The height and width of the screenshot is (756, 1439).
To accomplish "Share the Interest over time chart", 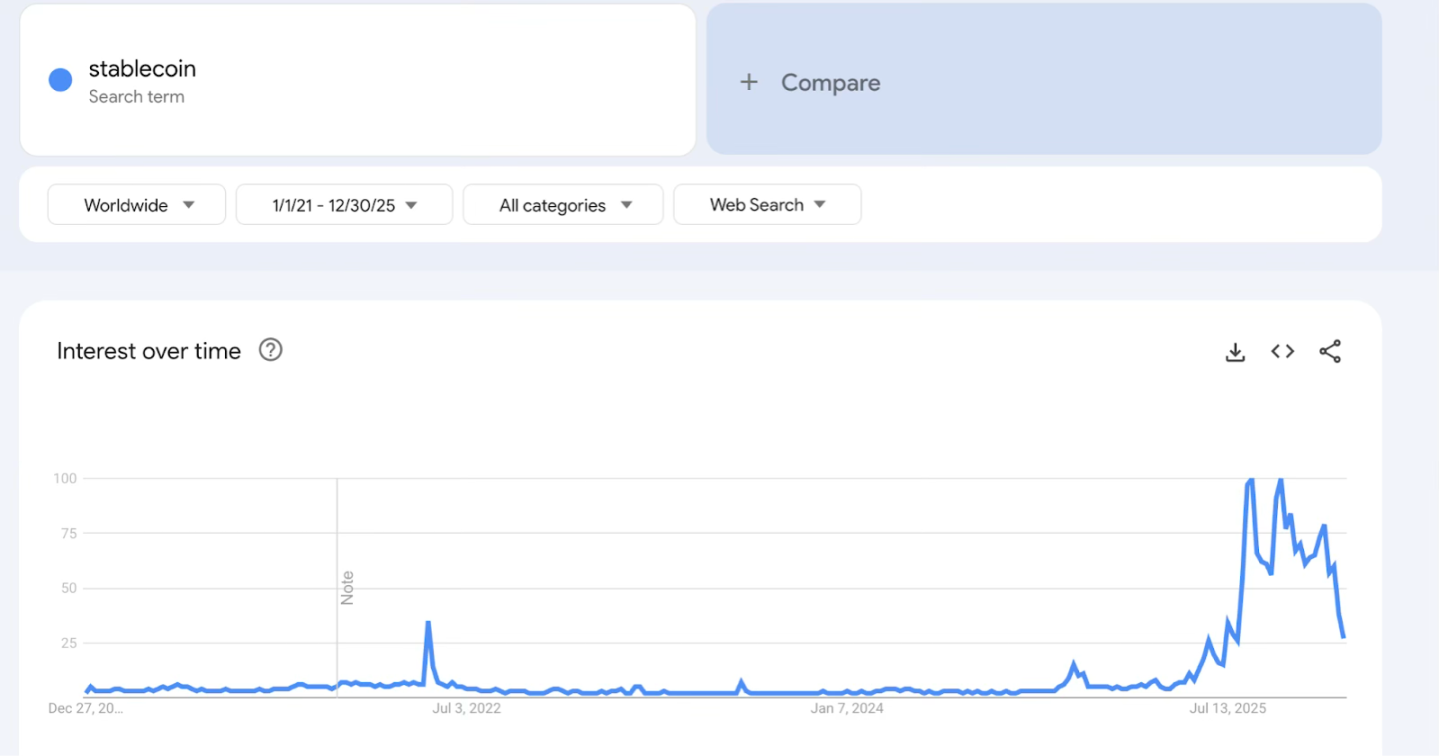I will tap(1330, 351).
